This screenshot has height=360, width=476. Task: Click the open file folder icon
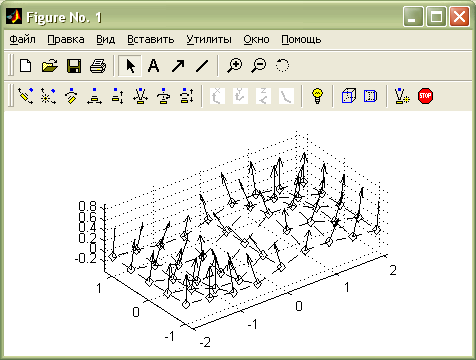point(50,65)
